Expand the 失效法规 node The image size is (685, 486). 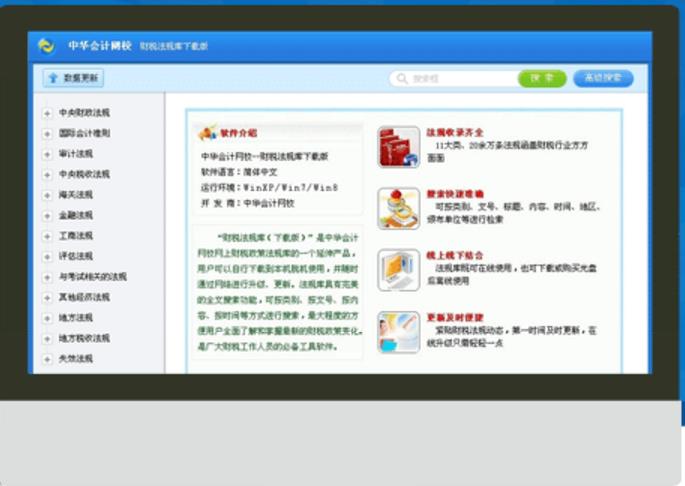47,359
